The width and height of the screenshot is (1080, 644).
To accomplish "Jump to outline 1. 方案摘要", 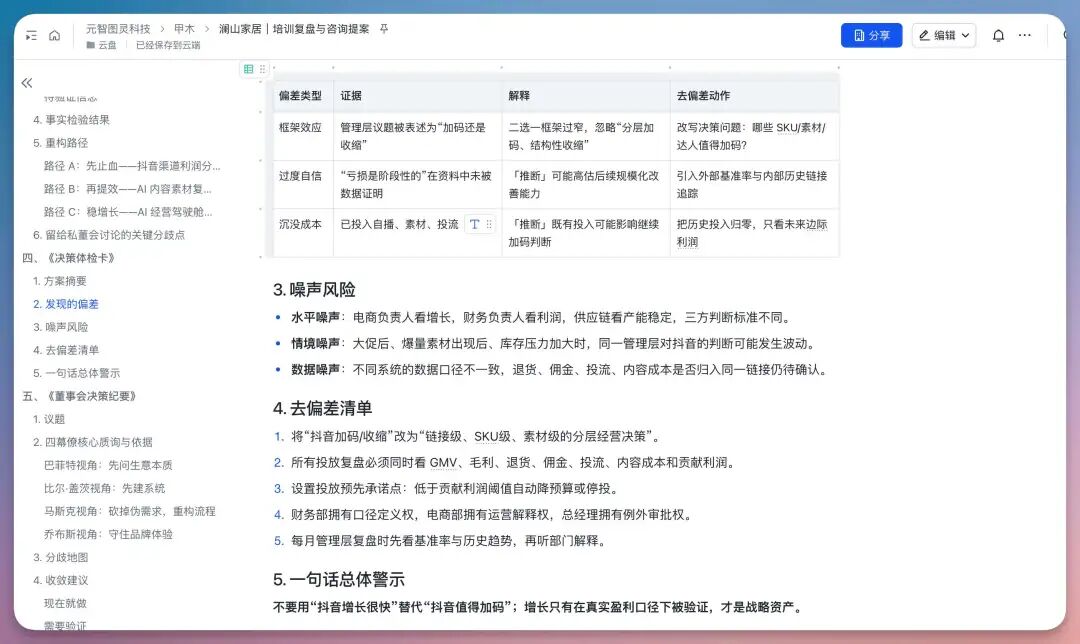I will tap(59, 281).
